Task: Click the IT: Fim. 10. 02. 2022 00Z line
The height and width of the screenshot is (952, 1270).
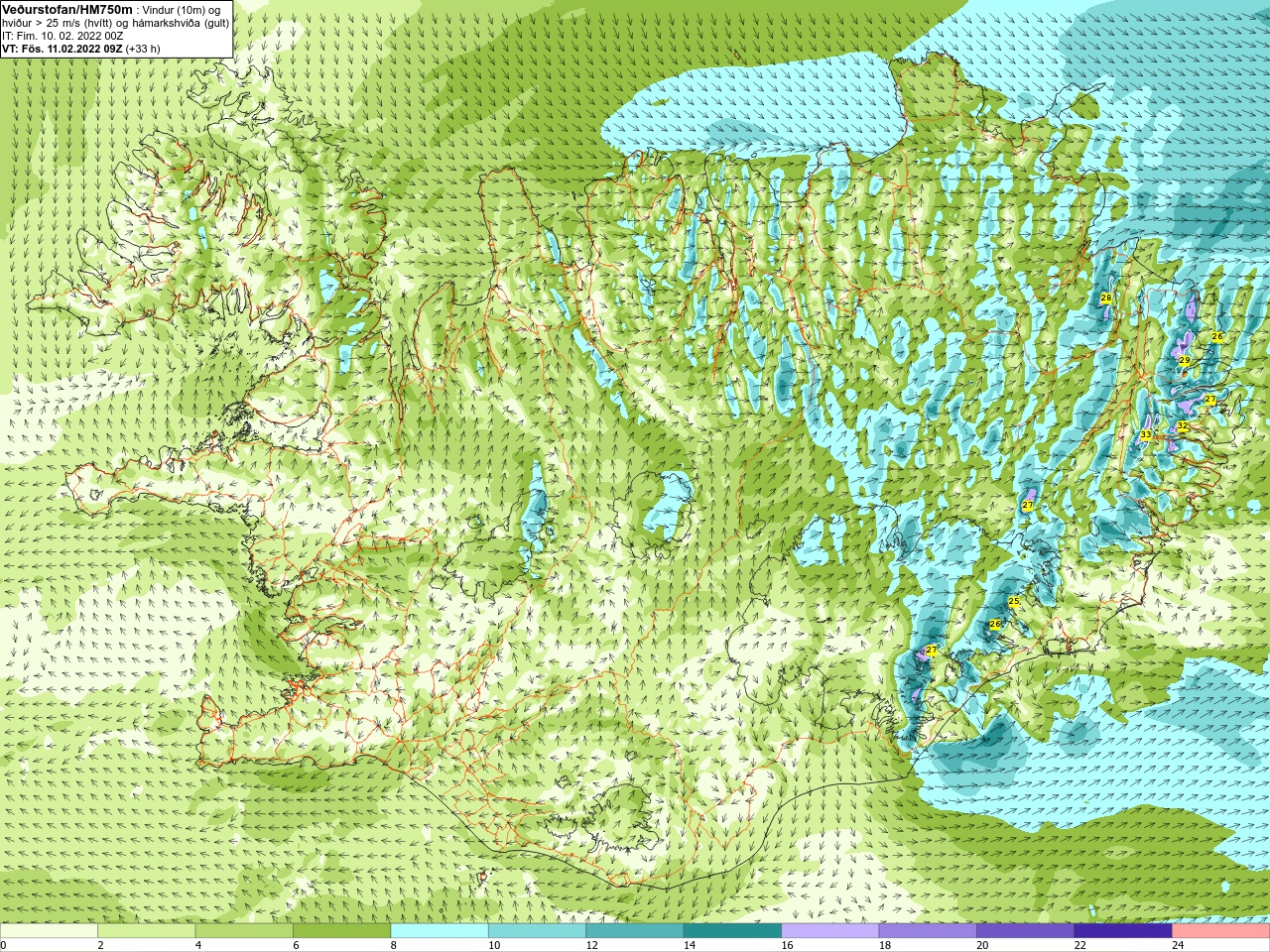Action: [x=63, y=36]
